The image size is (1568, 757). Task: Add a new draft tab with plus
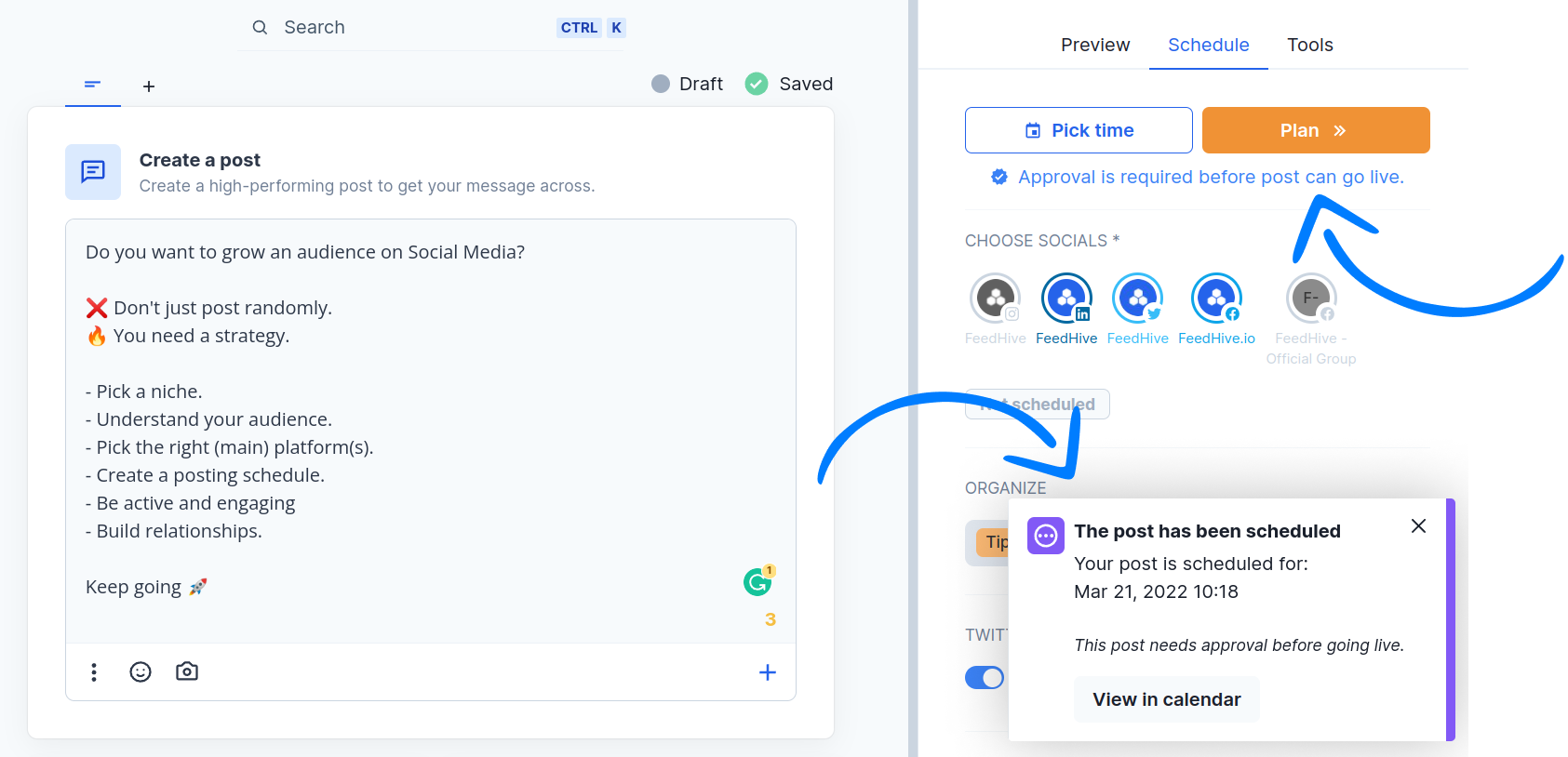point(149,86)
